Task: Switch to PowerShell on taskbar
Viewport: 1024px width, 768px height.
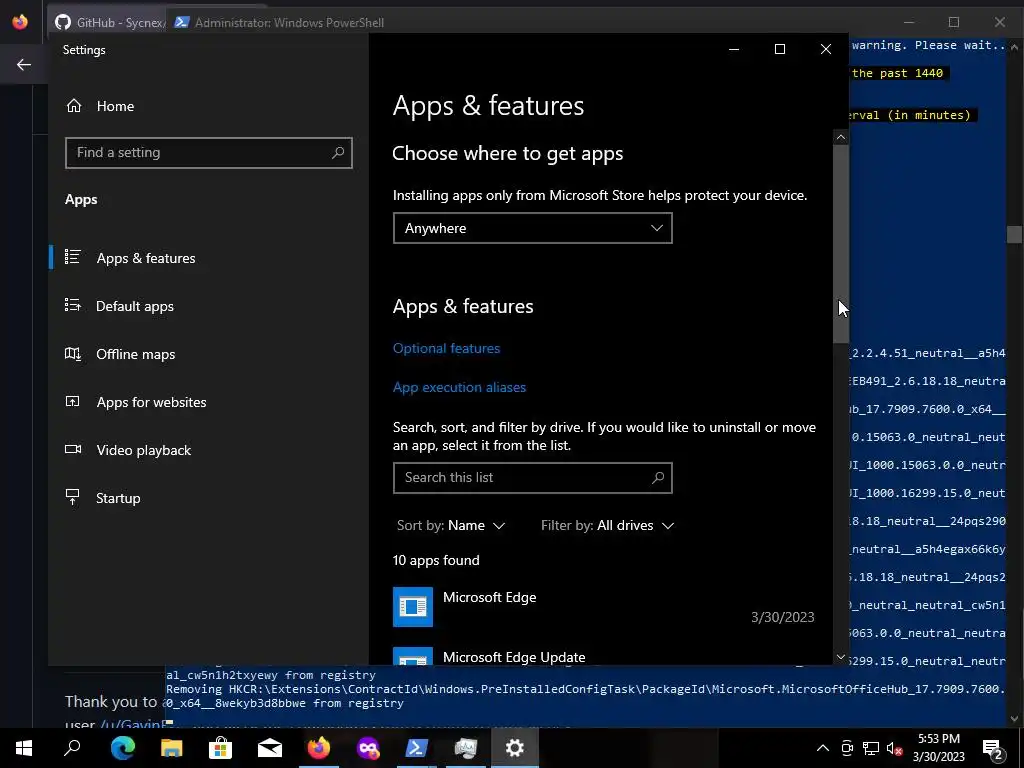Action: tap(417, 748)
